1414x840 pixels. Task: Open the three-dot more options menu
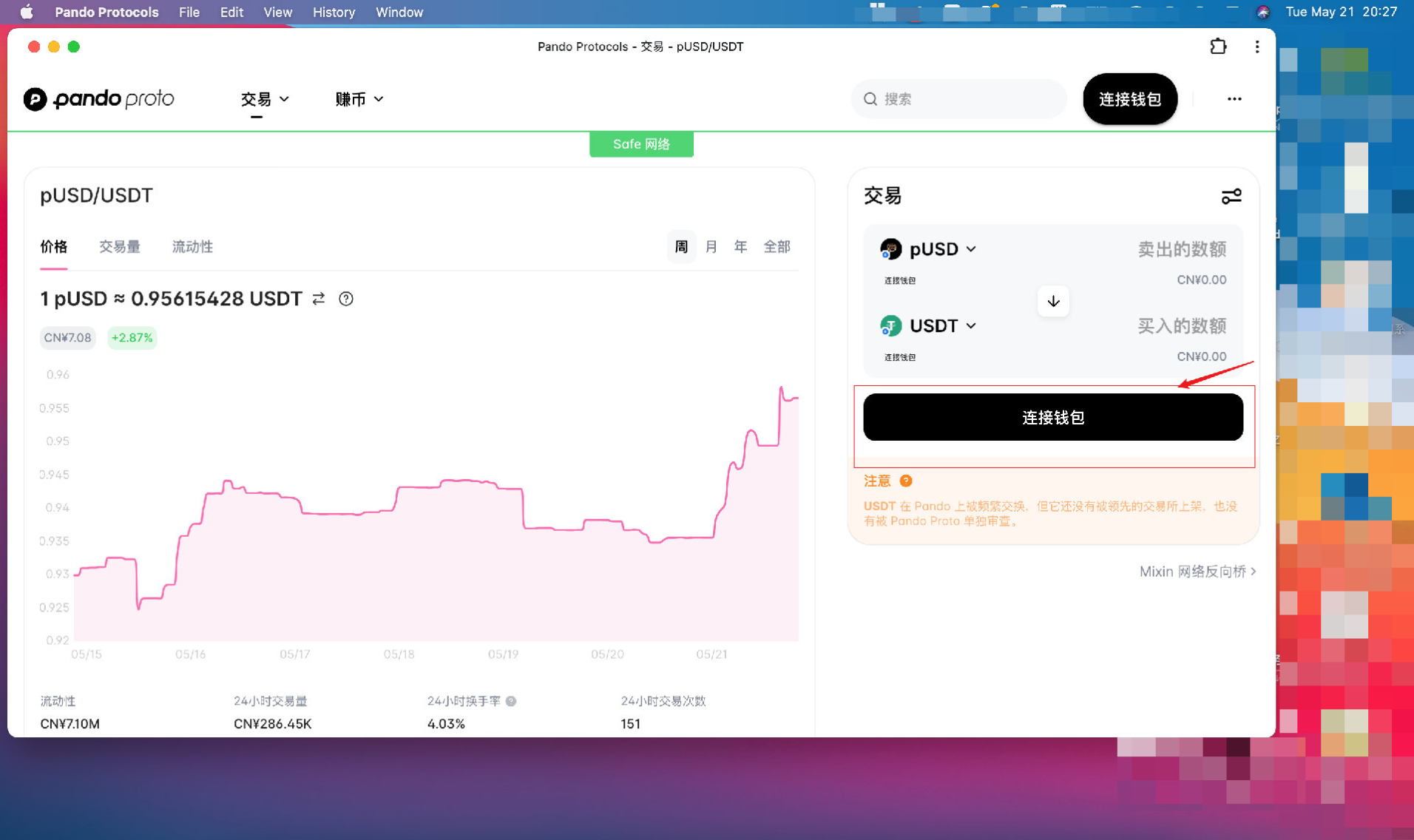point(1234,99)
